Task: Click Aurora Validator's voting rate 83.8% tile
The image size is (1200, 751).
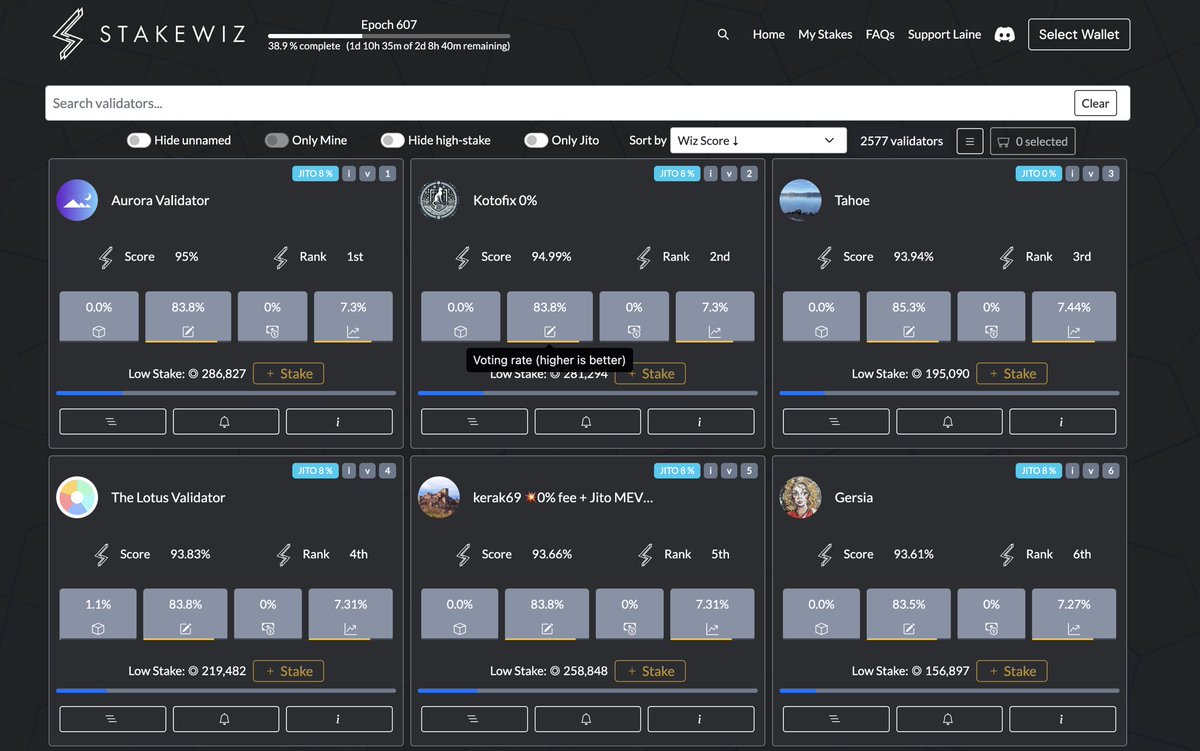Action: 188,317
